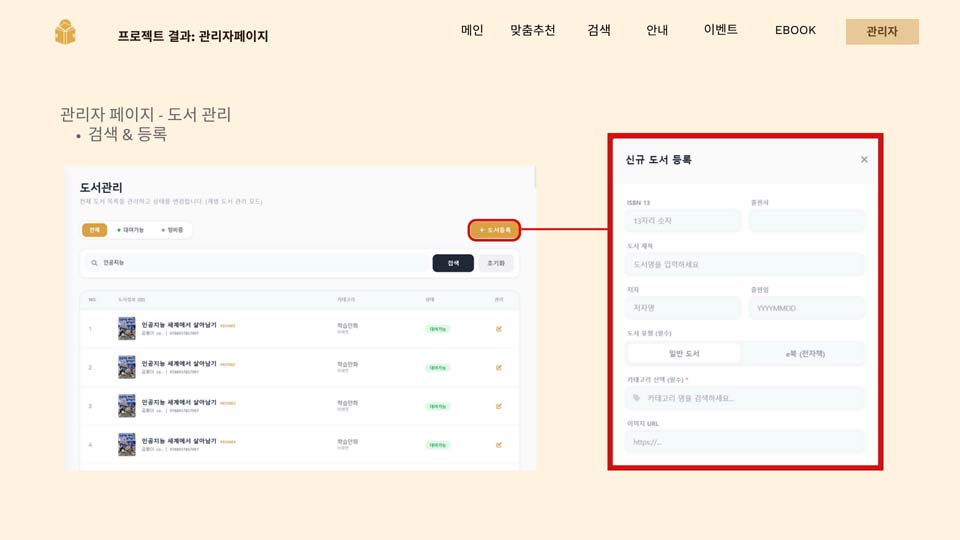The width and height of the screenshot is (960, 540).
Task: Select the 일반 도서 book type
Action: click(x=684, y=353)
